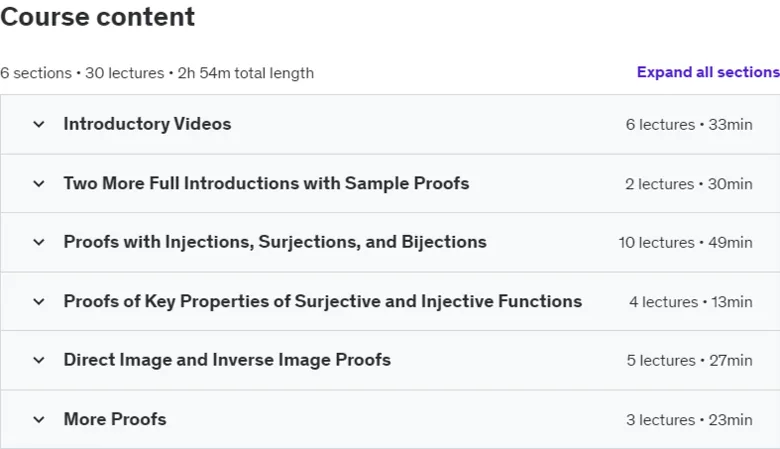Open Proofs of Key Properties of Surjective and Injective Functions

(323, 301)
